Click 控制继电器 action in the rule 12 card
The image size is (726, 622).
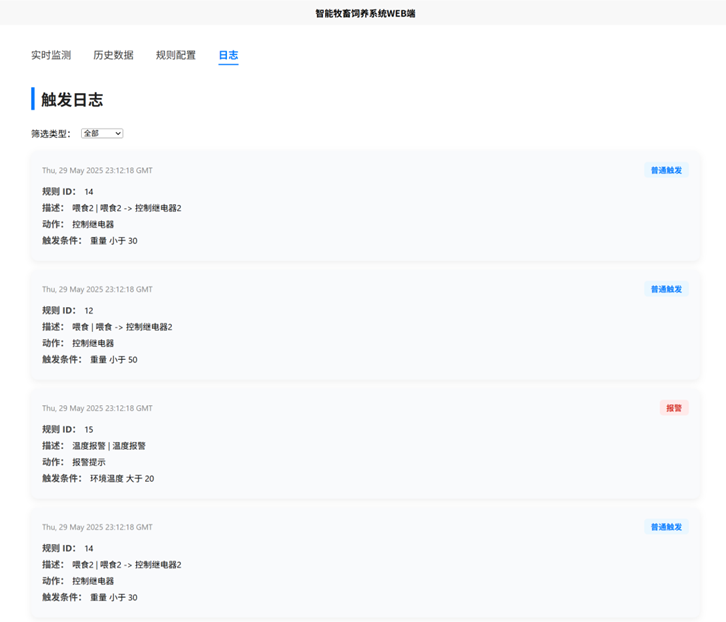[x=93, y=343]
